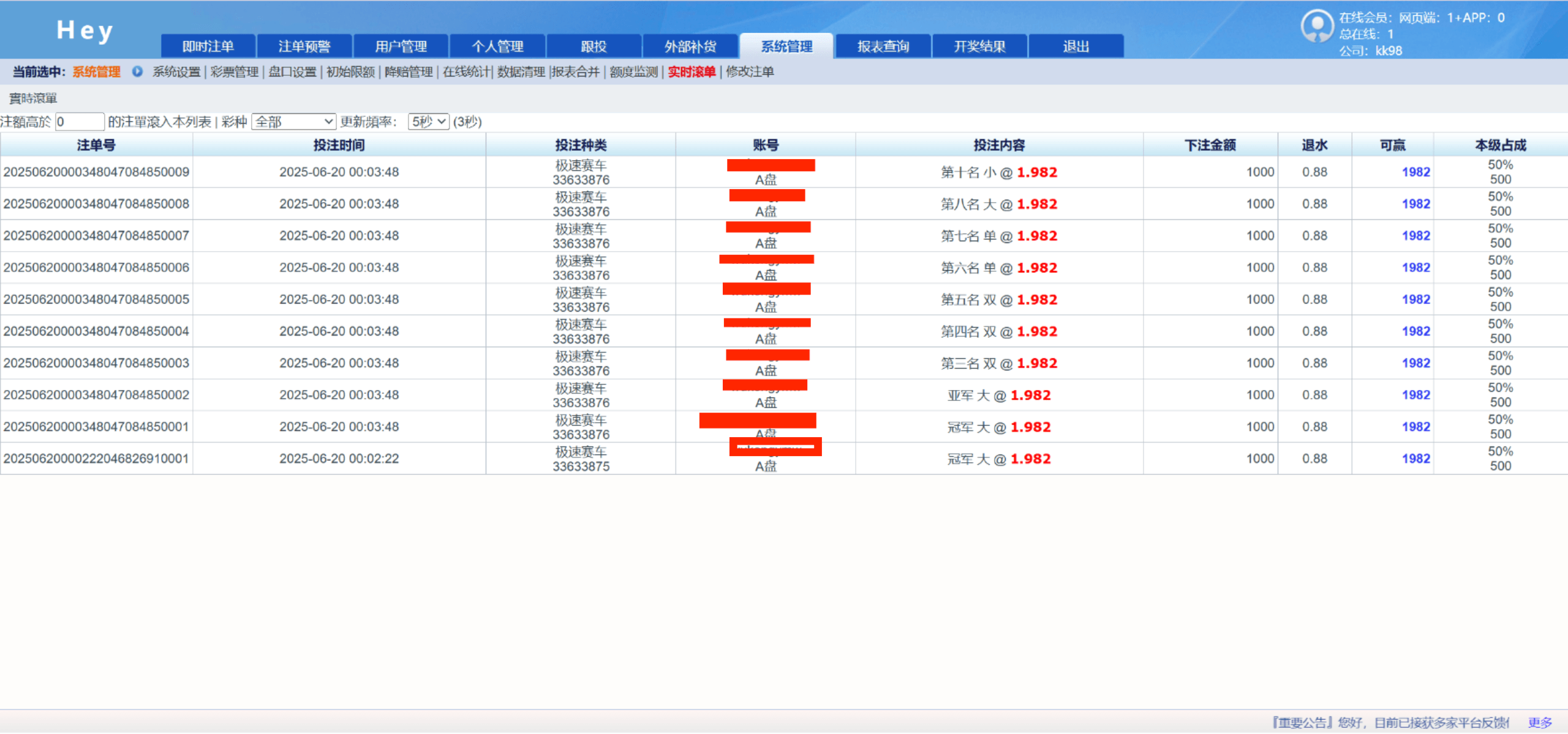Image resolution: width=1568 pixels, height=734 pixels.
Task: Open 盘口设置 submenu link
Action: coord(292,72)
